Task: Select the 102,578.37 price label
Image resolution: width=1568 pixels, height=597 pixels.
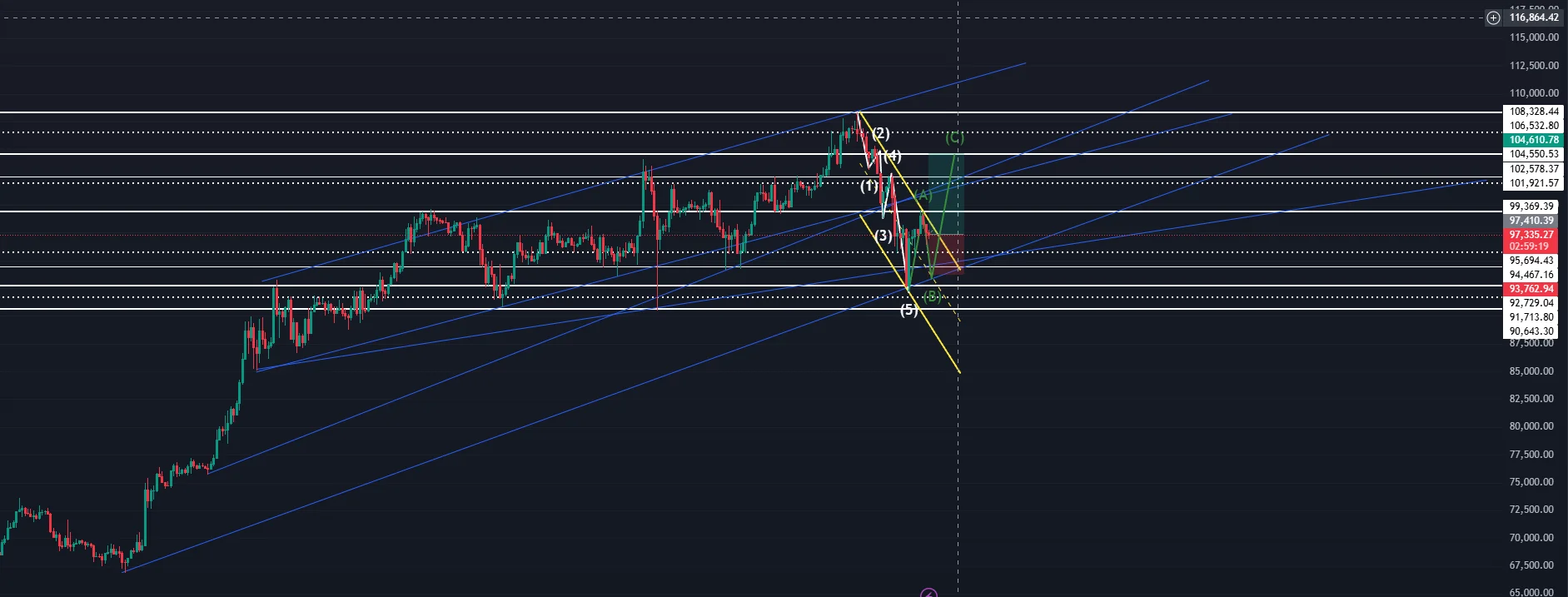Action: (1534, 169)
